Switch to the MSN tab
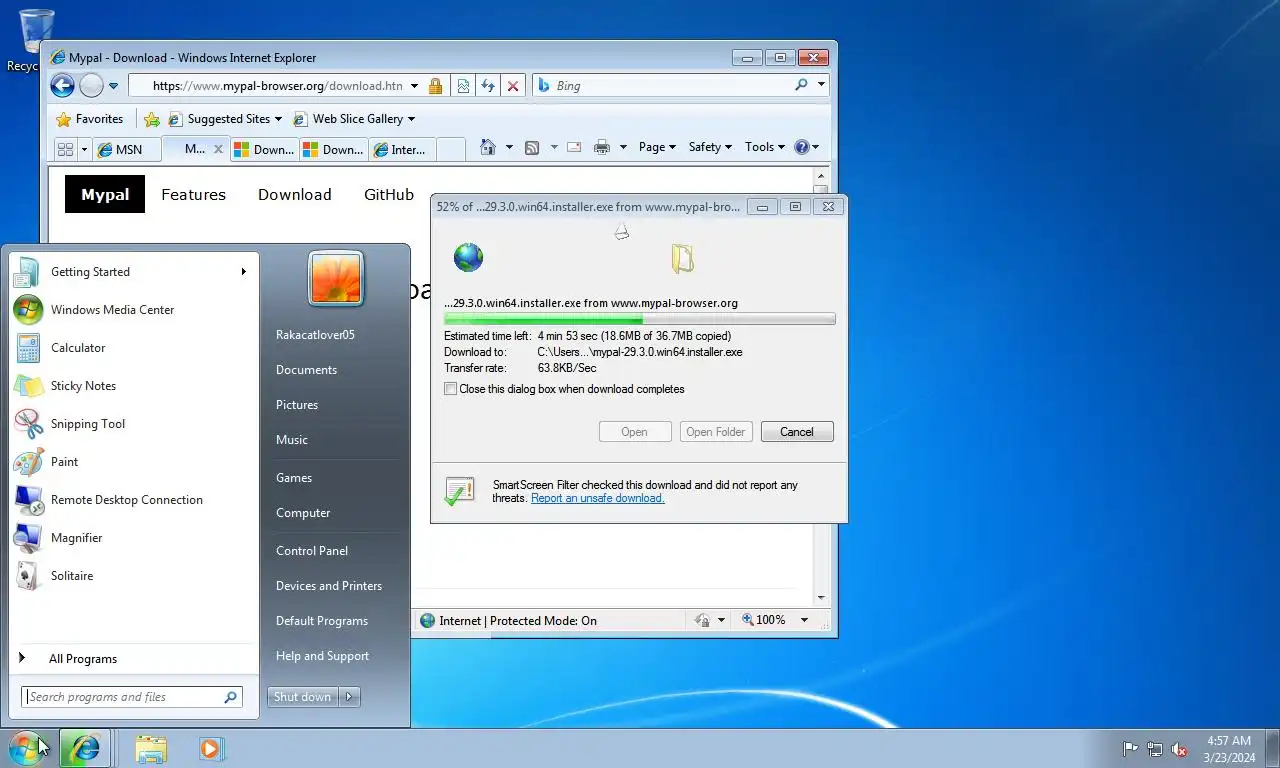 tap(125, 149)
